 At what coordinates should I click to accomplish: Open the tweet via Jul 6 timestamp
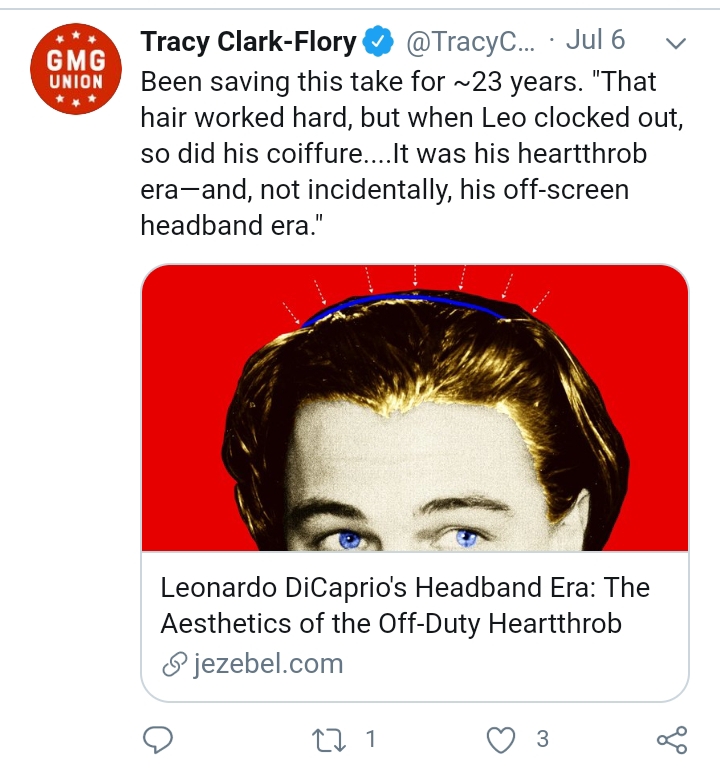pyautogui.click(x=595, y=41)
